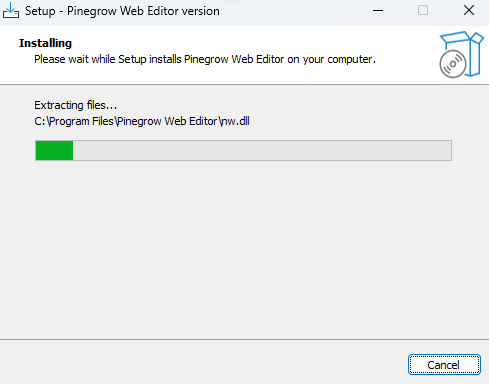Click the 'Pinegrow Web Editor' folder in the path
This screenshot has height=384, width=489.
click(x=167, y=121)
